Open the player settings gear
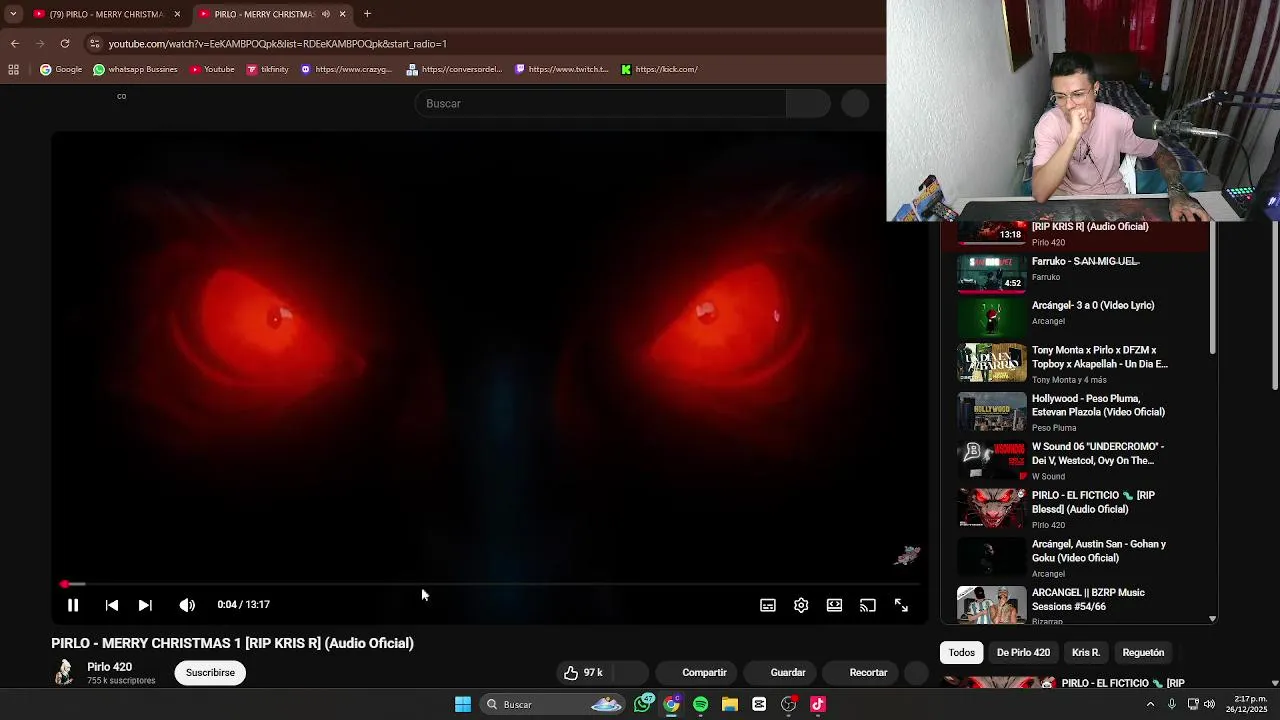Viewport: 1280px width, 720px height. tap(801, 605)
